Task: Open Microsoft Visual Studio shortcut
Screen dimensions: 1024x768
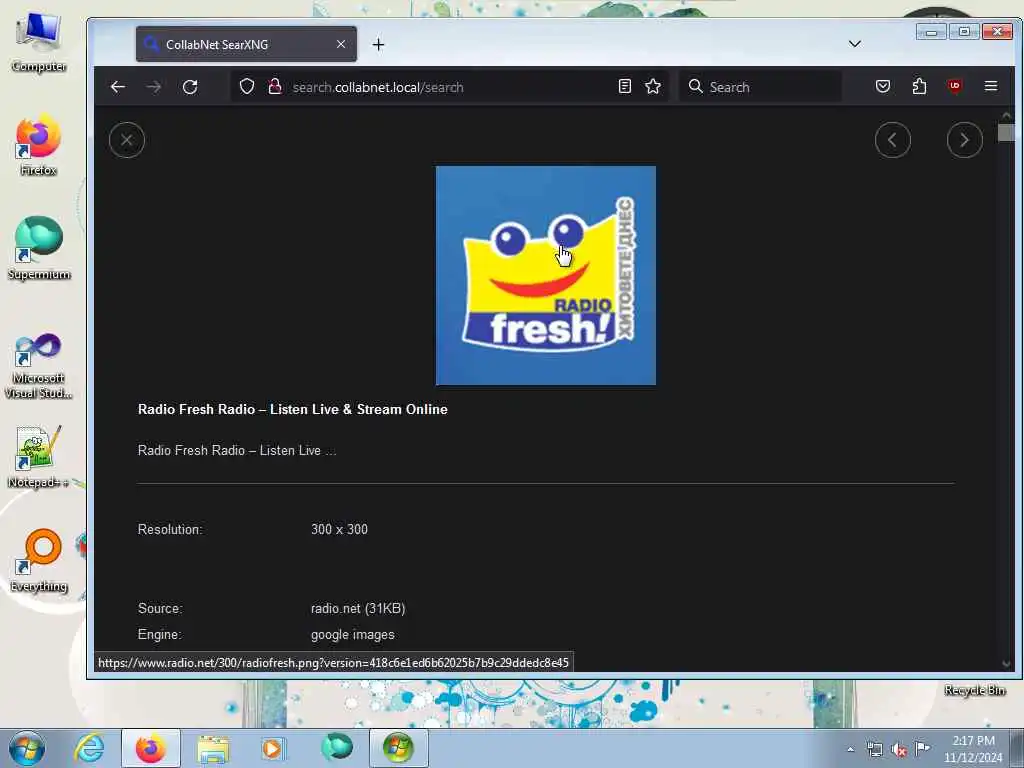Action: click(39, 366)
